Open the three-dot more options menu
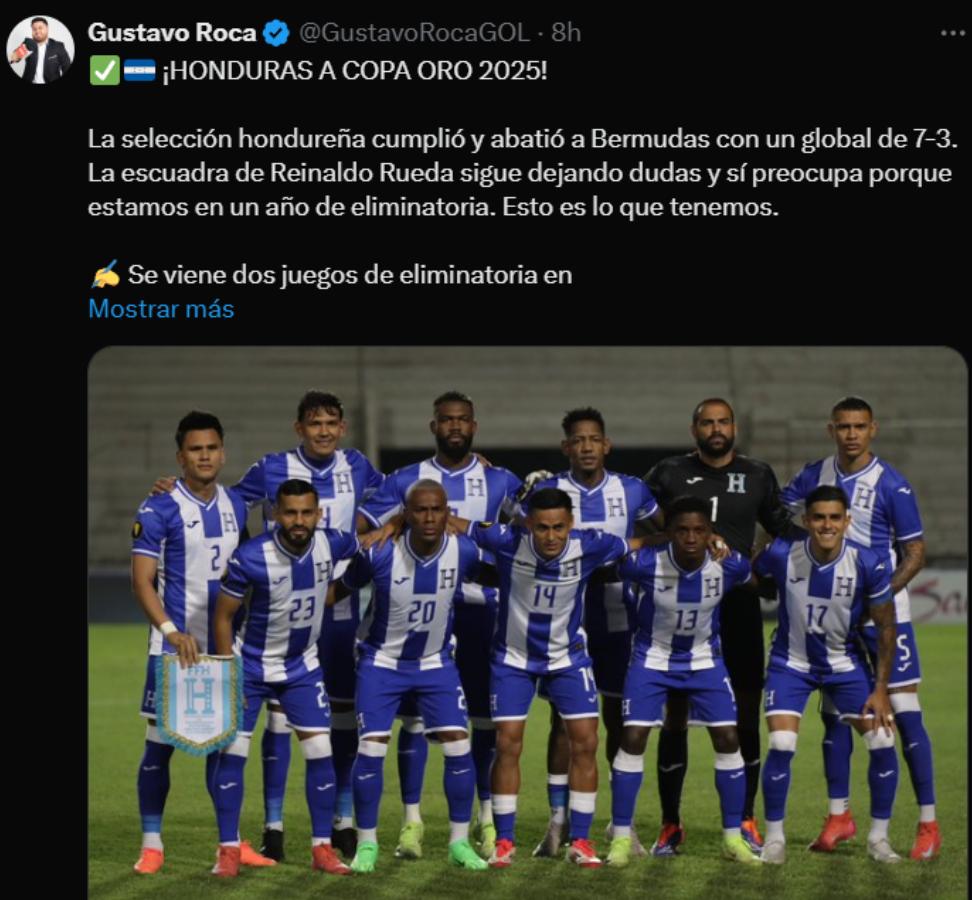Viewport: 972px width, 900px height. click(953, 33)
